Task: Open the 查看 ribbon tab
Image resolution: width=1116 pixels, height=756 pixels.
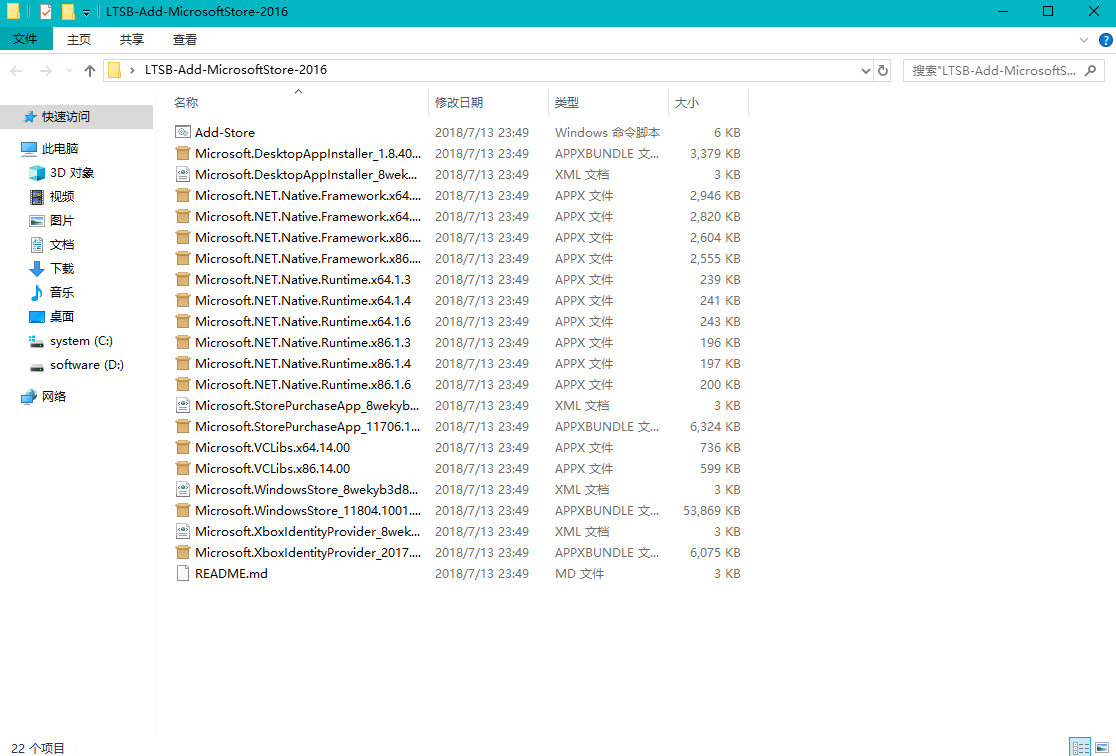Action: [185, 39]
